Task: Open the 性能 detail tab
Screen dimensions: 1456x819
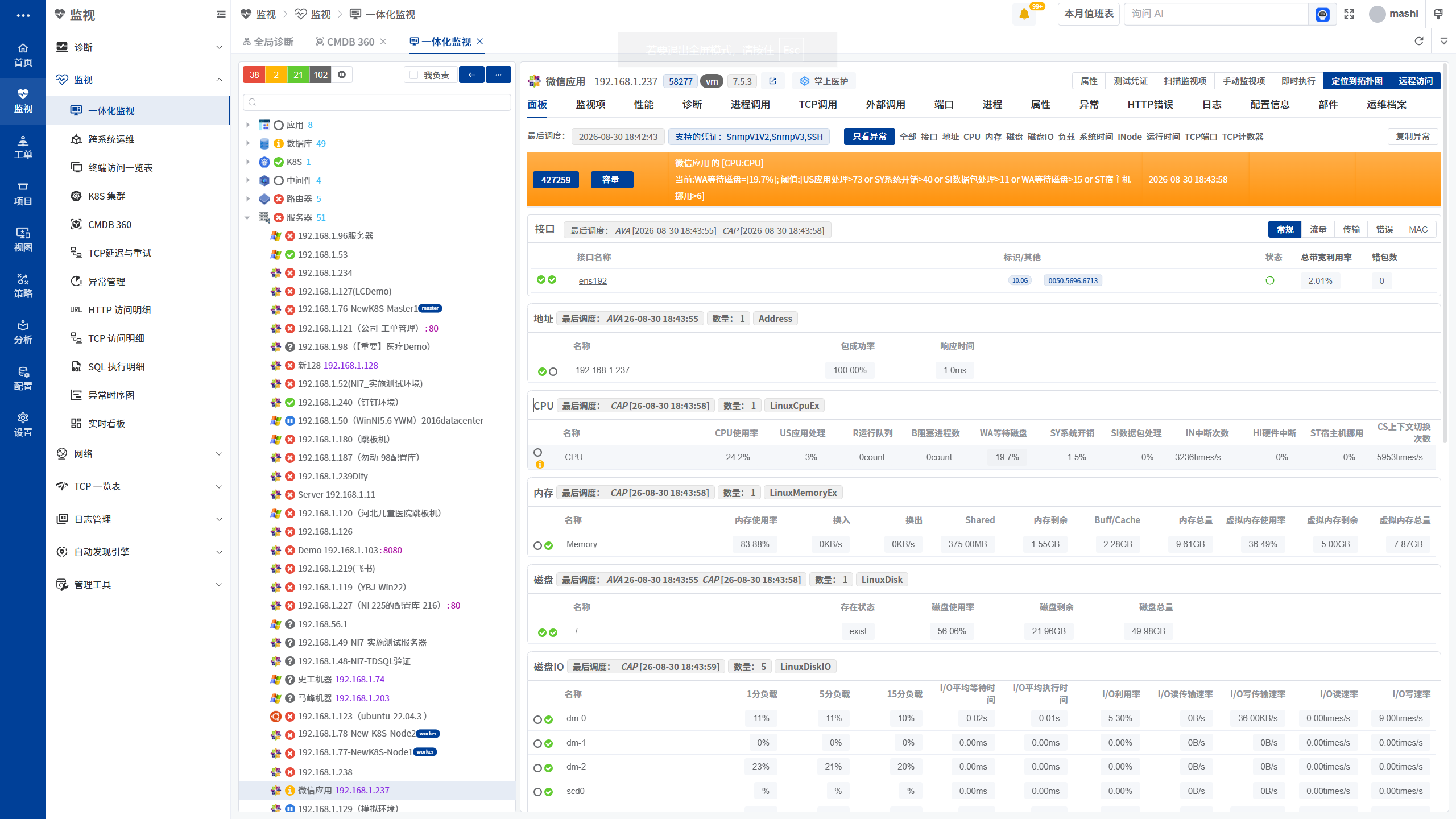Action: (x=644, y=104)
